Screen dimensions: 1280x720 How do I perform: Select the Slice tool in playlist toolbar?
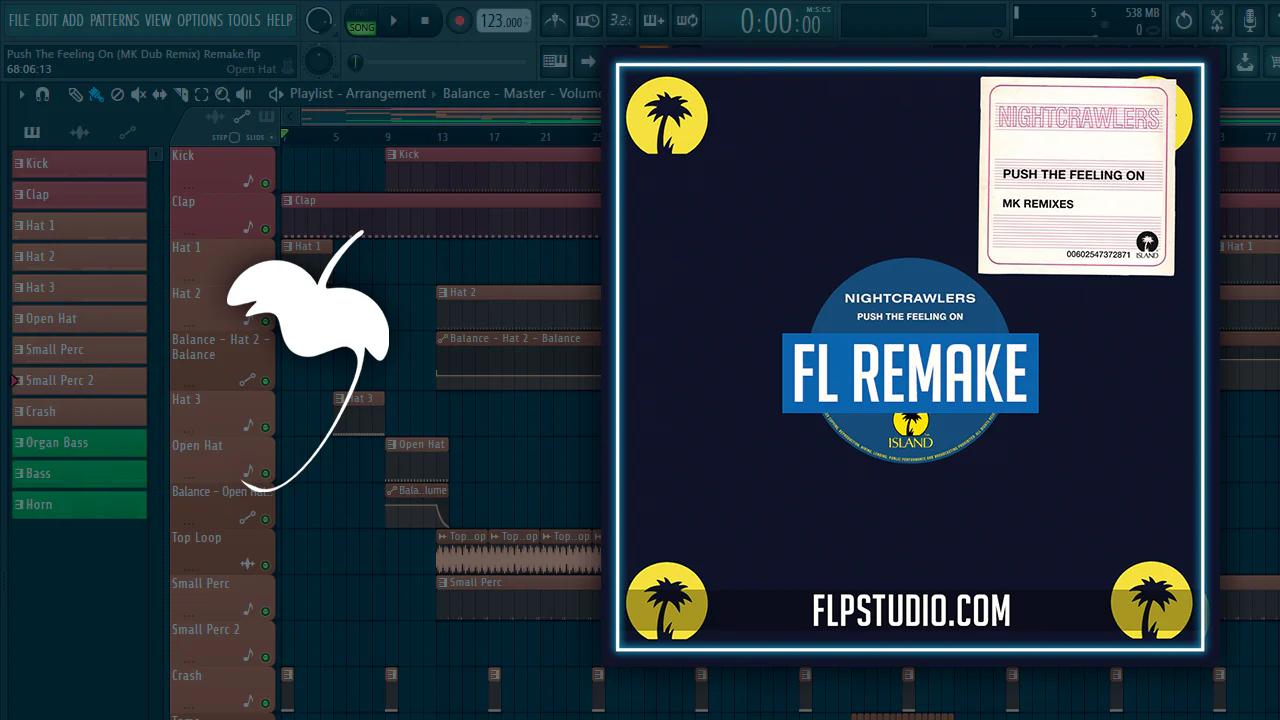(x=181, y=94)
